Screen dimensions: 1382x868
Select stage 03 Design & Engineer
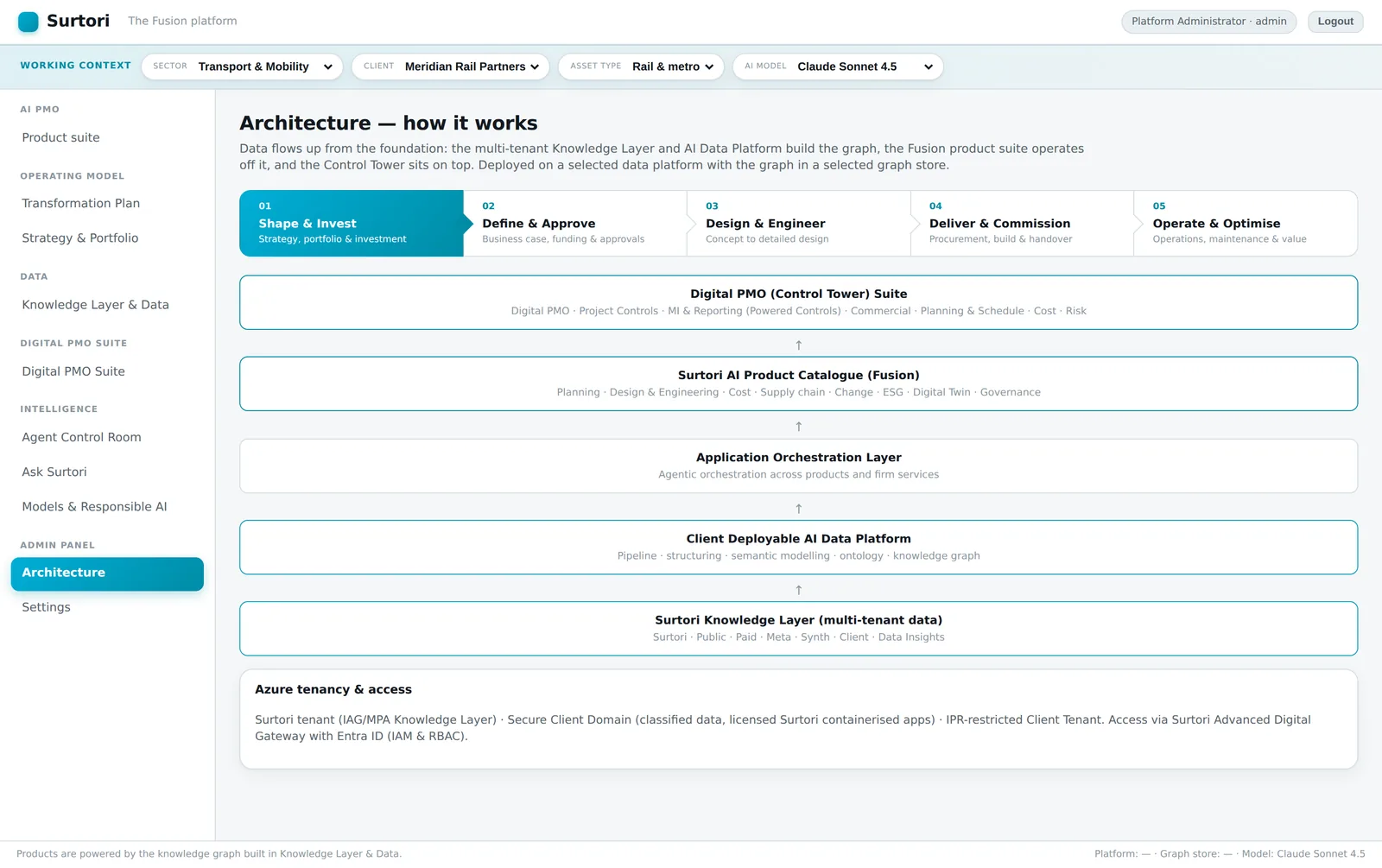tap(799, 224)
